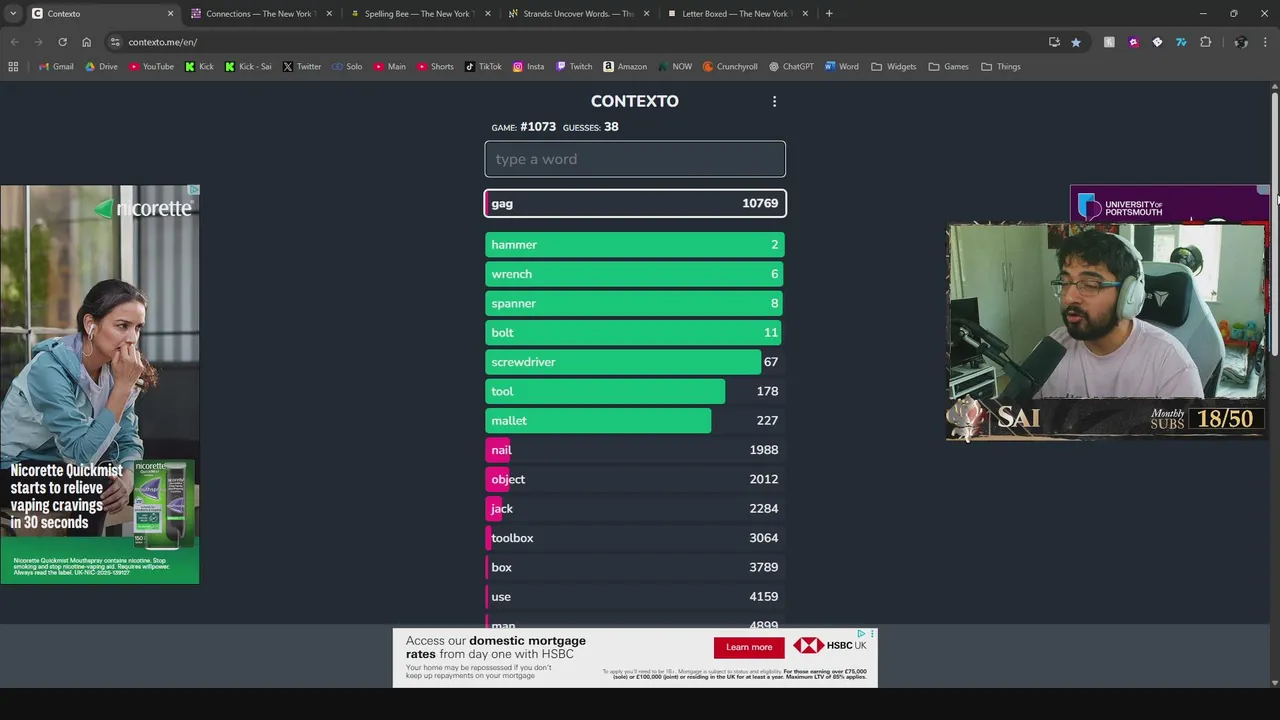Open the apps grid bookmark icon
This screenshot has height=720, width=1280.
click(x=13, y=67)
